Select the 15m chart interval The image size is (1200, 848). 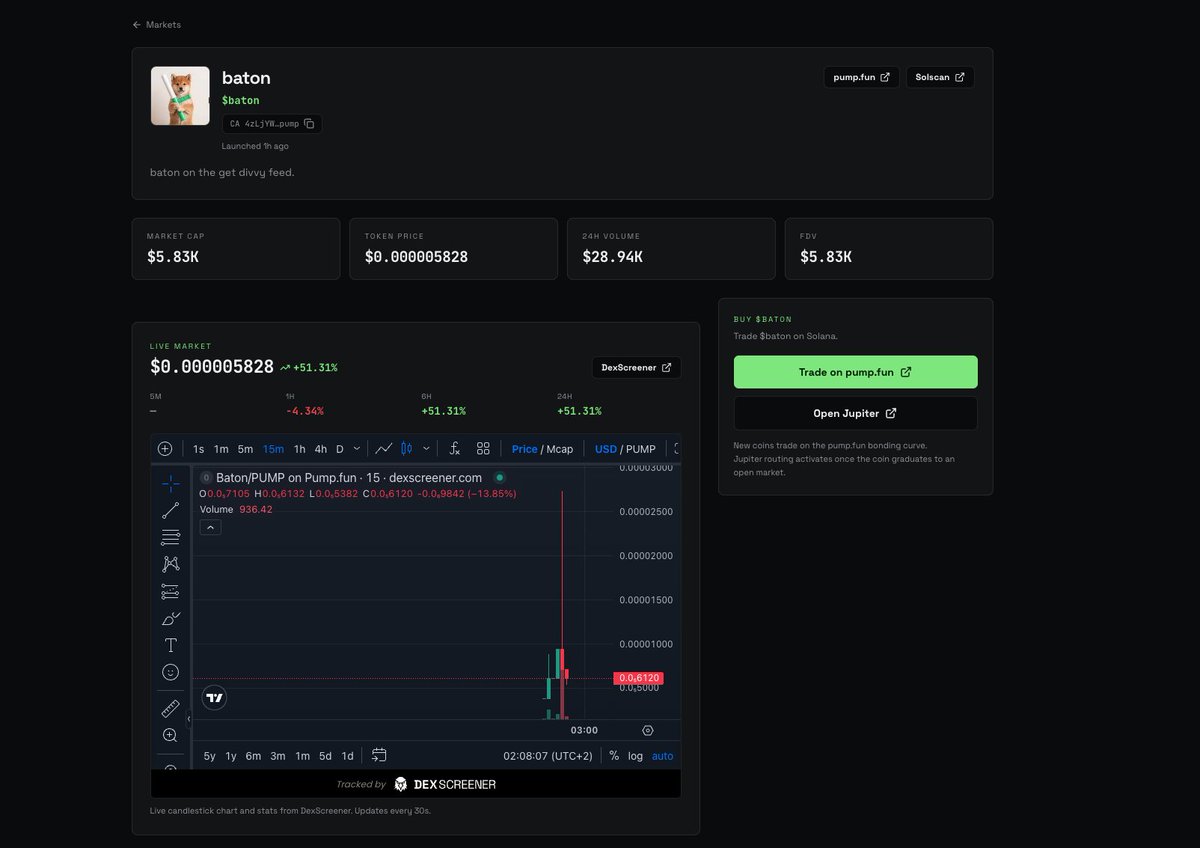(x=273, y=449)
